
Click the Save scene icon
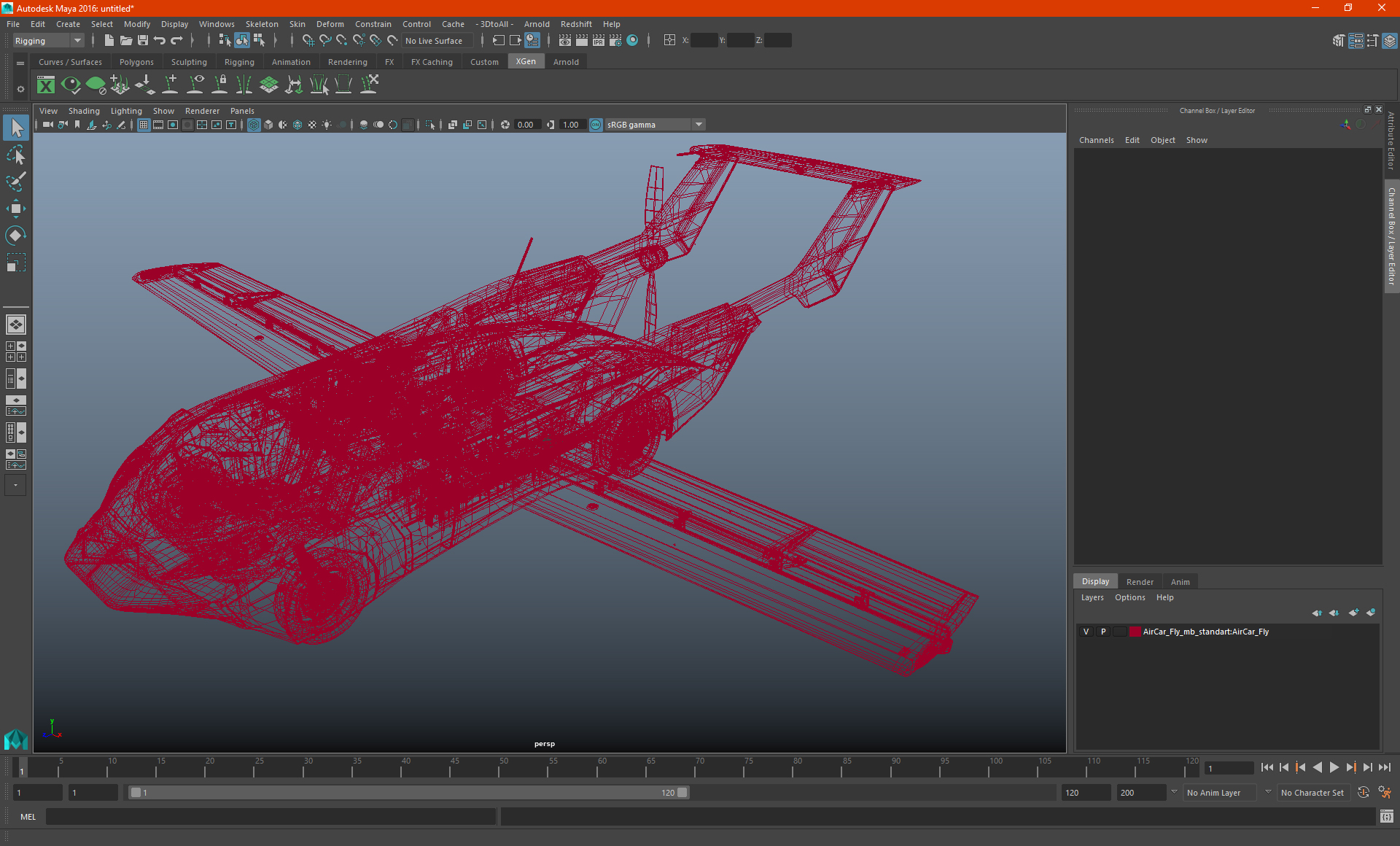(143, 41)
